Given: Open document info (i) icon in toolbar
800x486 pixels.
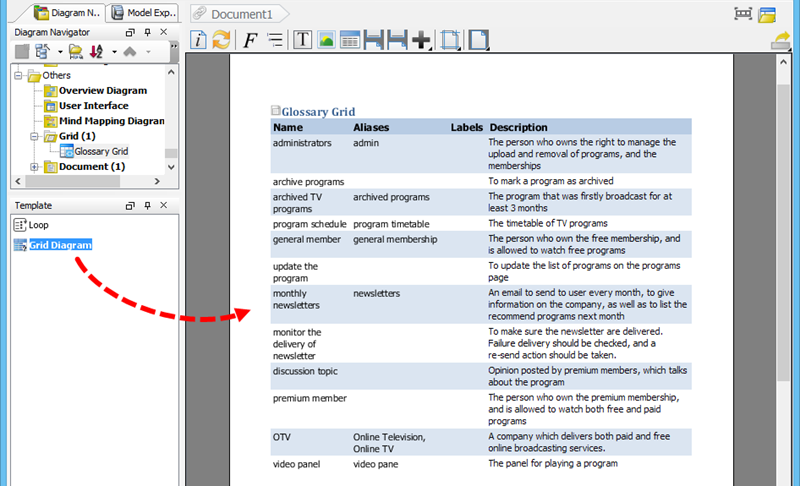Looking at the screenshot, I should tap(198, 40).
